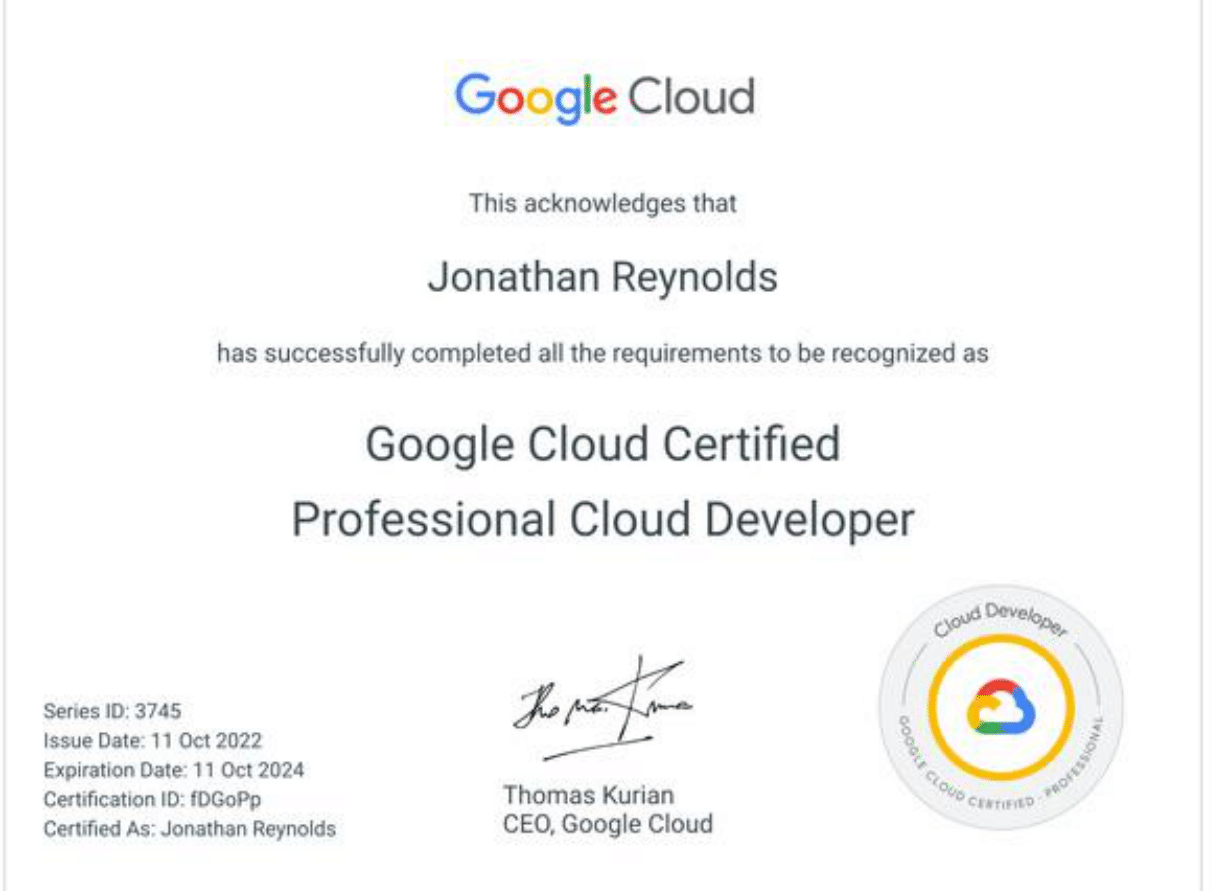
Task: Click the Google Cloud Certified heading
Action: [x=603, y=443]
